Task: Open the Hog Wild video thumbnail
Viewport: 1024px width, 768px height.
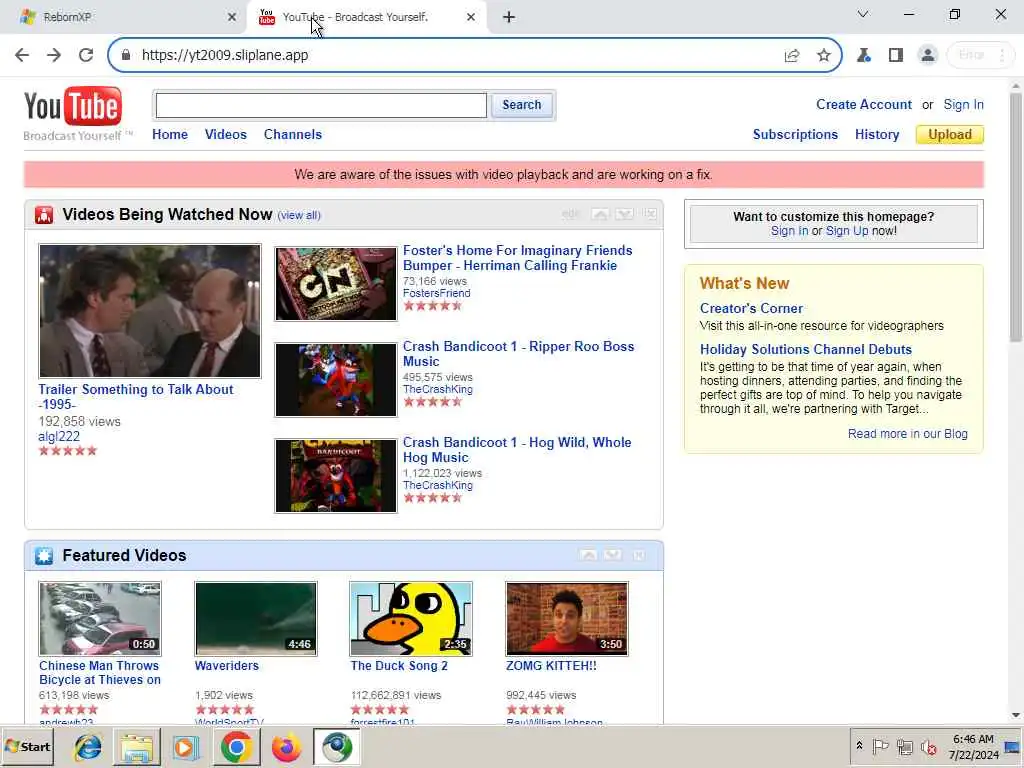Action: point(336,476)
